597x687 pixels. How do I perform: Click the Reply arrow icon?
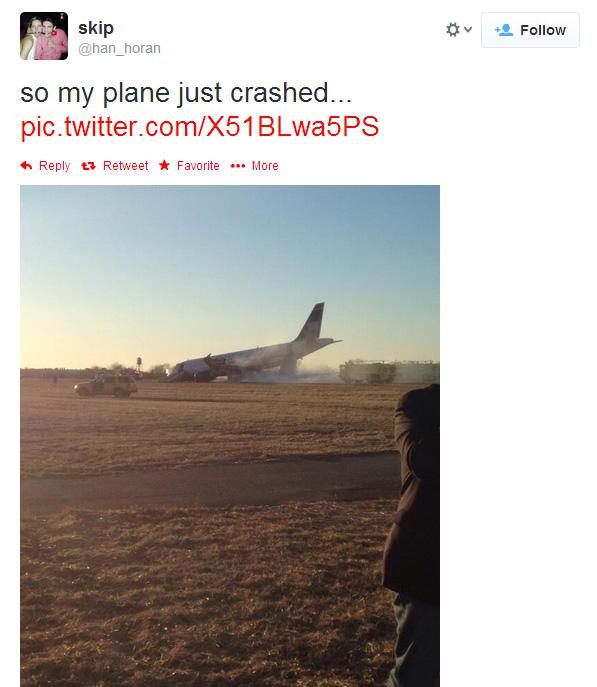tap(26, 166)
